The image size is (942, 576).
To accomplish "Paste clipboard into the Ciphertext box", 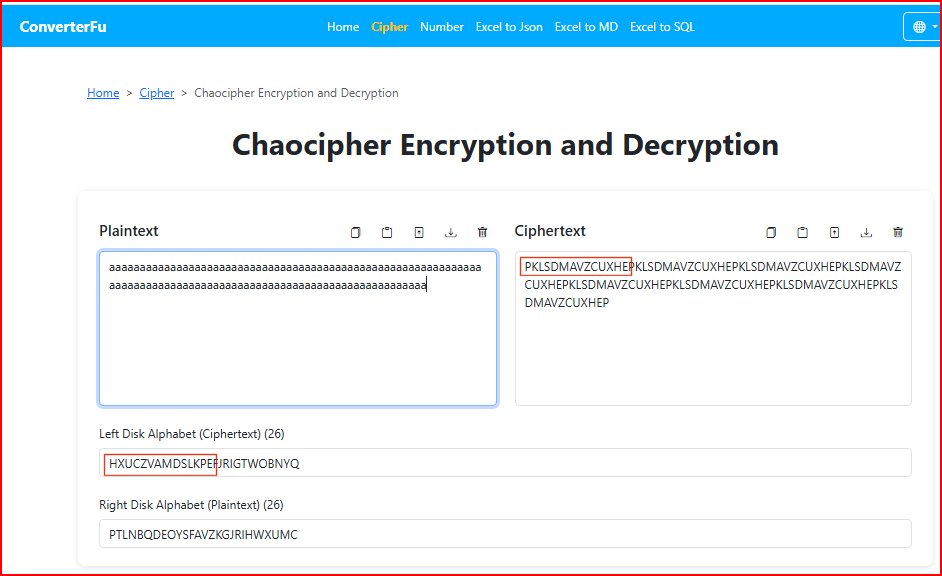I will tap(802, 231).
